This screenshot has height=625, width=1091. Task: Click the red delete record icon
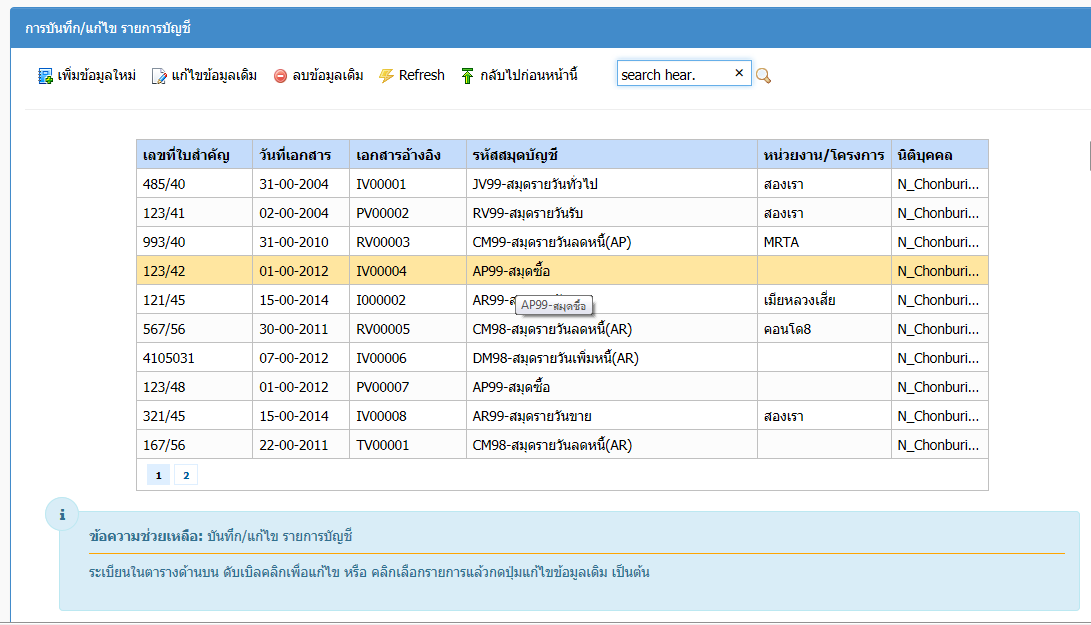pos(280,76)
